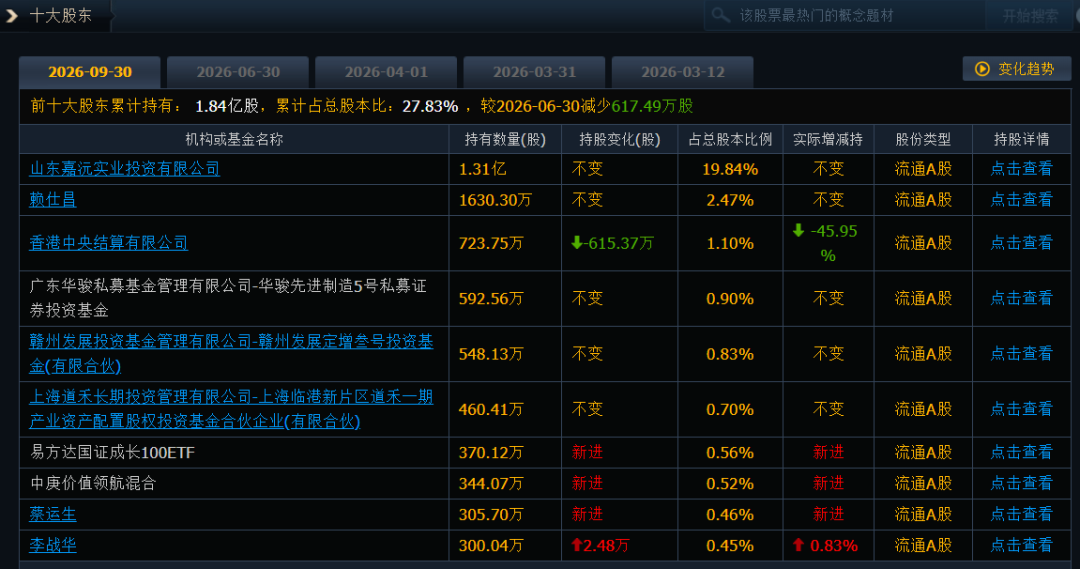Screen dimensions: 1080x569
Task: Click the 723.75万 holding value
Action: point(491,243)
